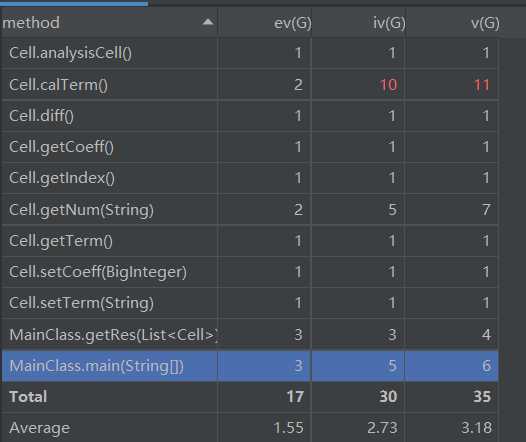Click the Total v(G) value 35
Viewport: 526px width, 442px height.
coord(482,397)
